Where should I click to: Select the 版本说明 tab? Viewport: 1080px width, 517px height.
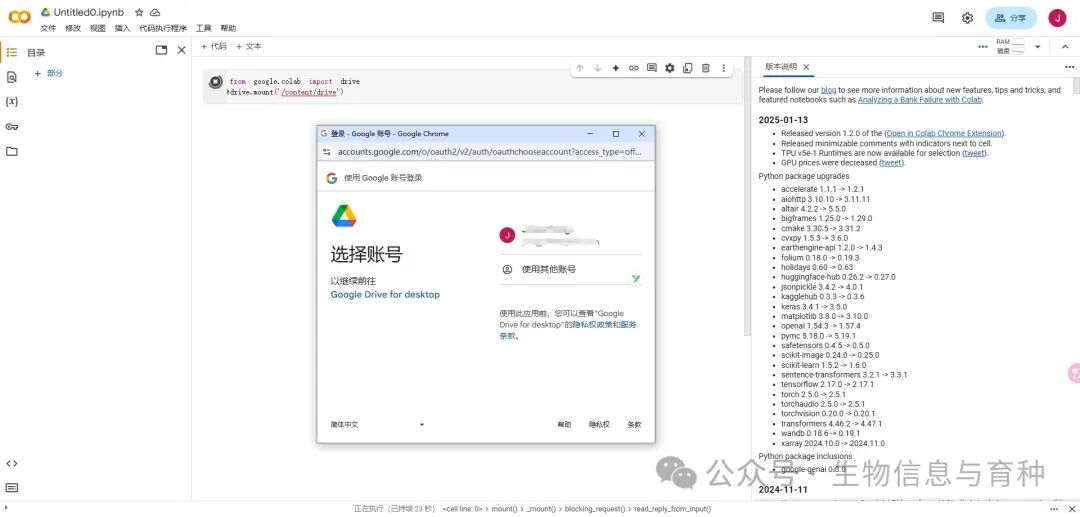pos(781,67)
